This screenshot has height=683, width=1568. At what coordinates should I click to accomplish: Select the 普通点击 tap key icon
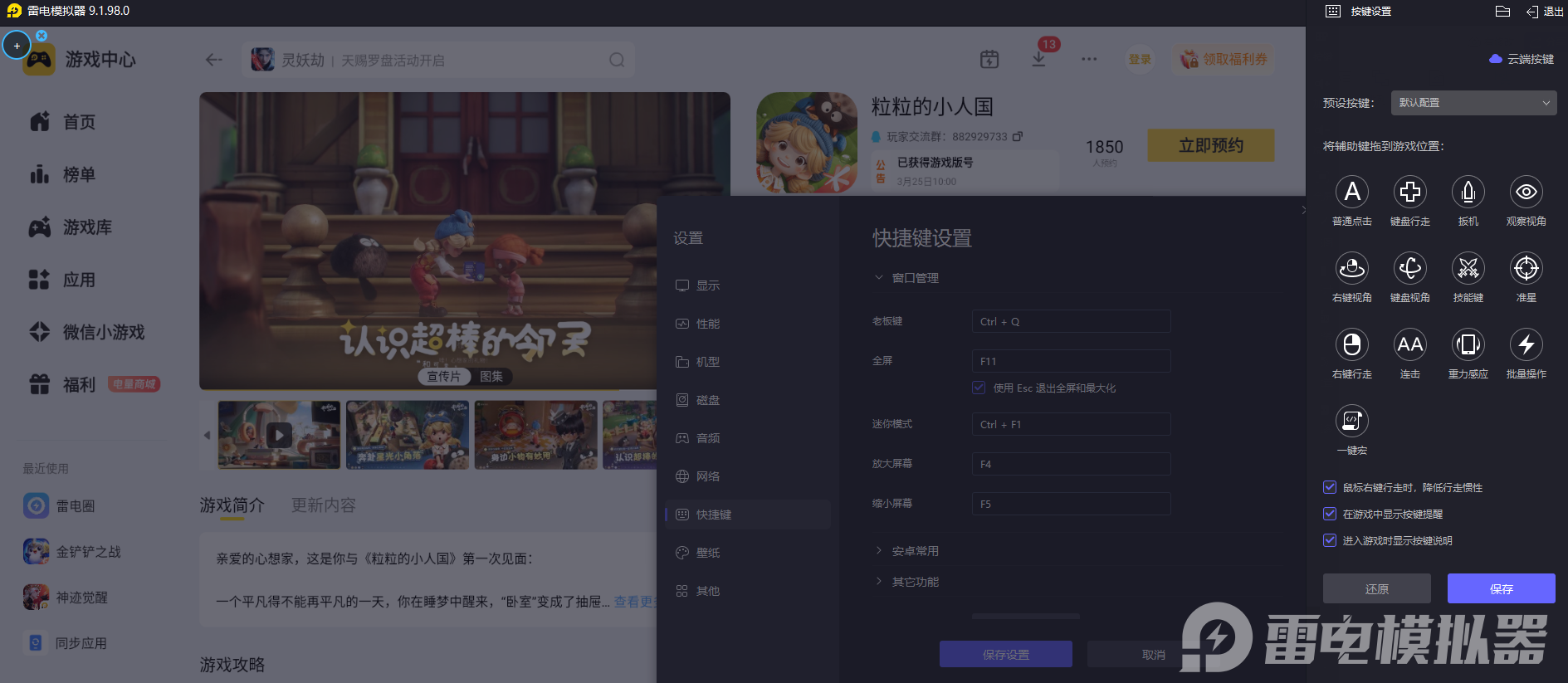1352,192
